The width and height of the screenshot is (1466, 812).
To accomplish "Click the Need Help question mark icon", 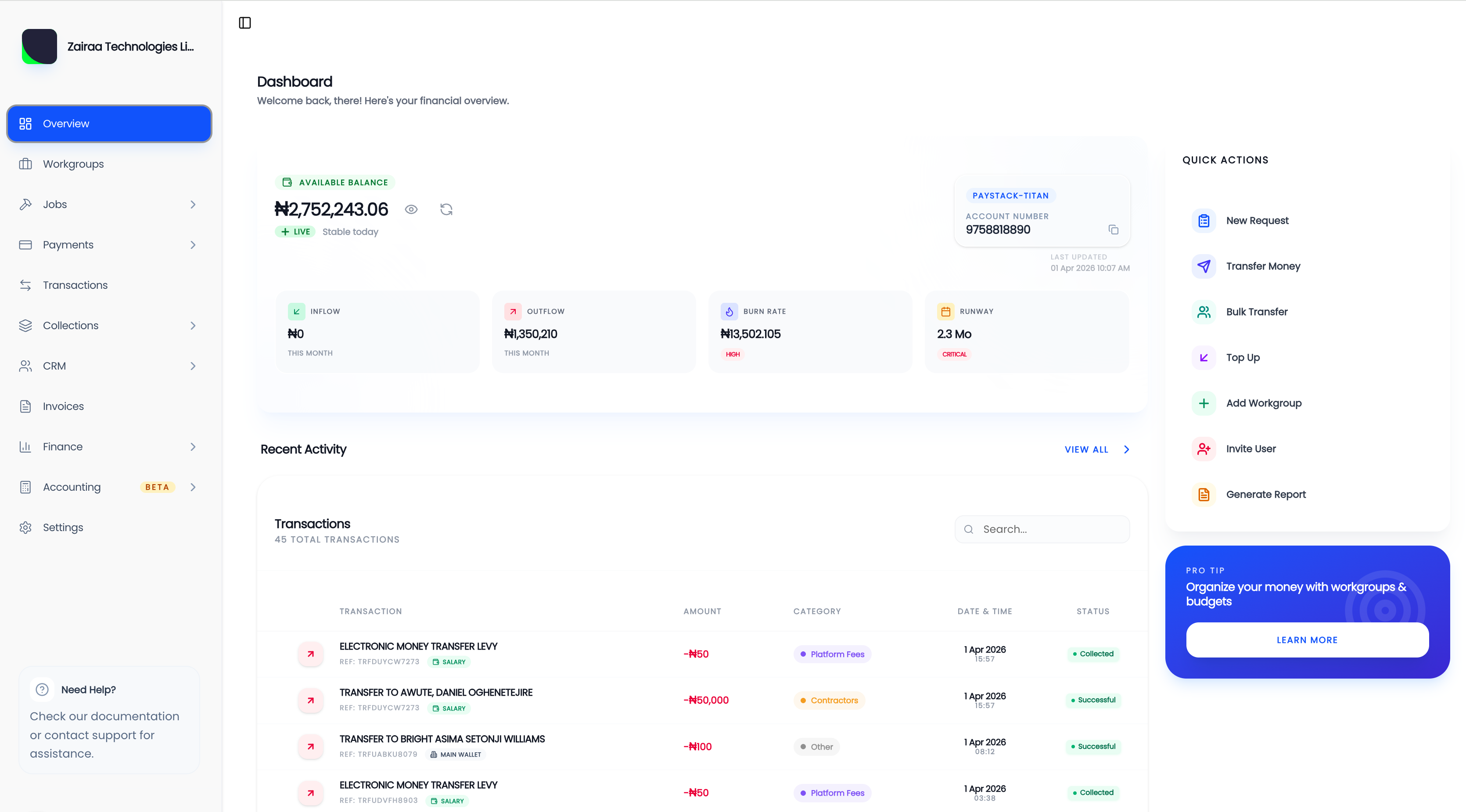I will [42, 689].
